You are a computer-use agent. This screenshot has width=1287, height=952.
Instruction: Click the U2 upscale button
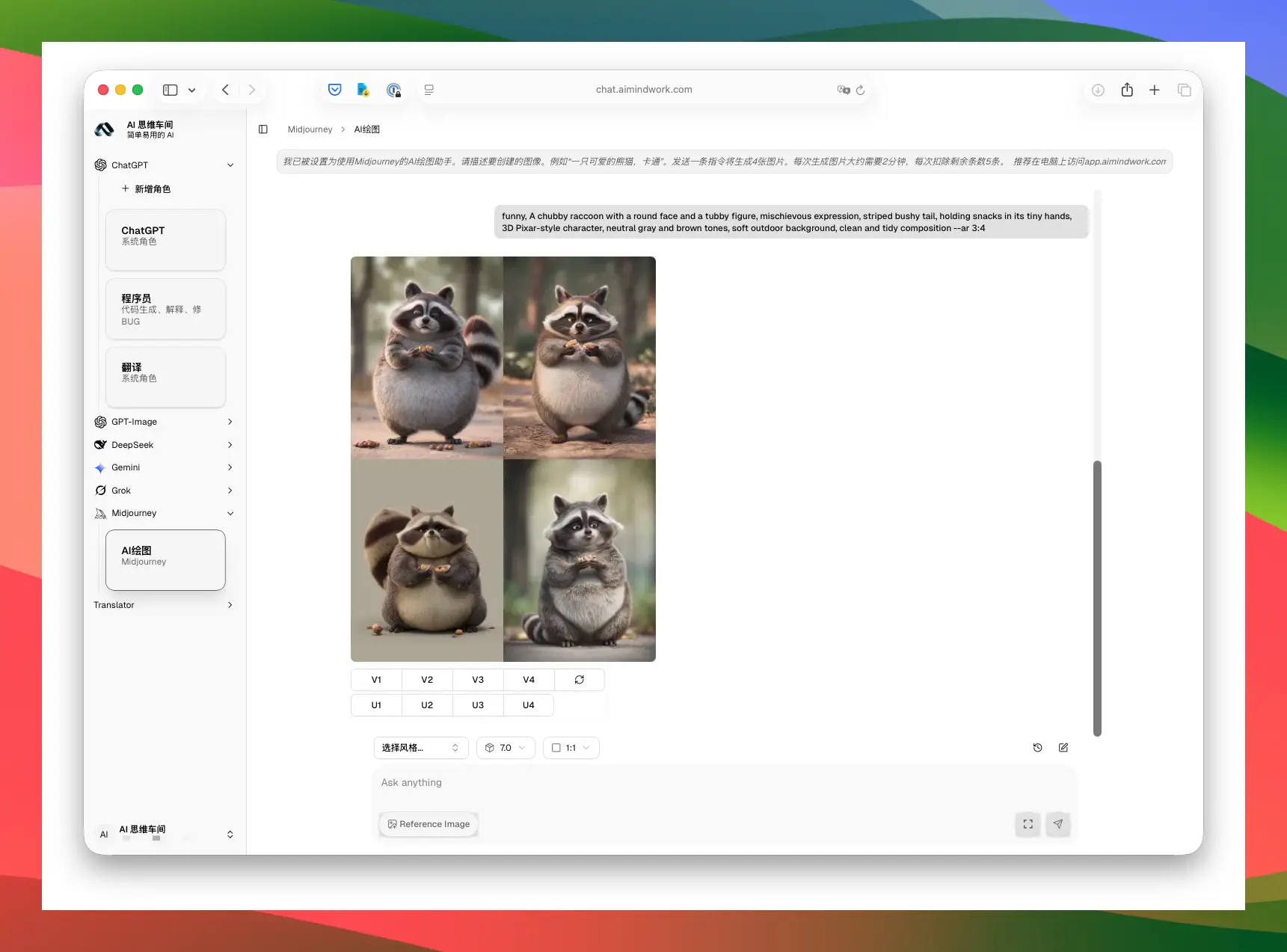click(427, 705)
